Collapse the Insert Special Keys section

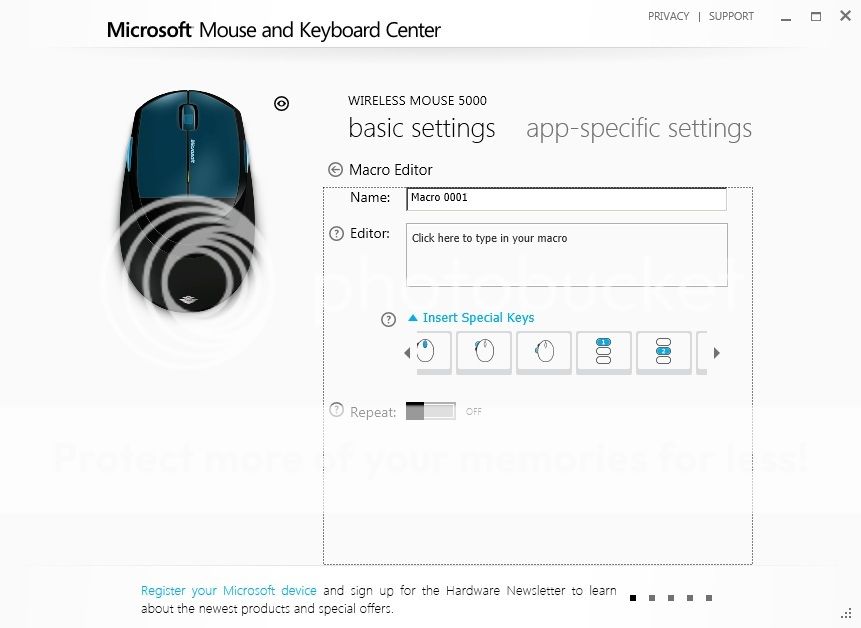pyautogui.click(x=470, y=317)
